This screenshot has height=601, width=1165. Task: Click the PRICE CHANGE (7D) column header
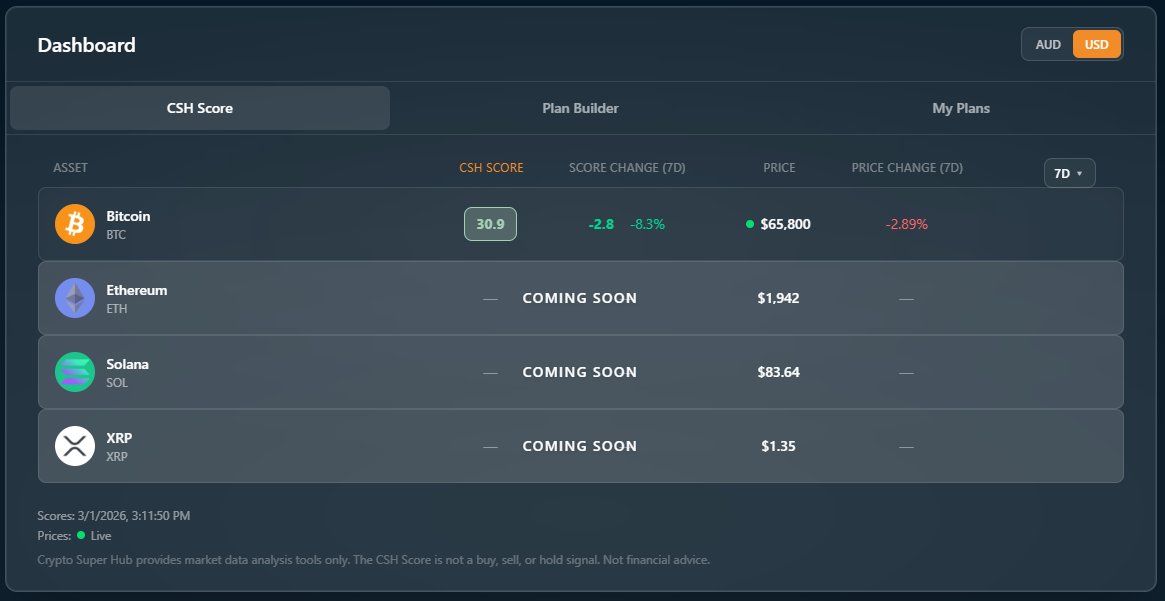click(907, 168)
